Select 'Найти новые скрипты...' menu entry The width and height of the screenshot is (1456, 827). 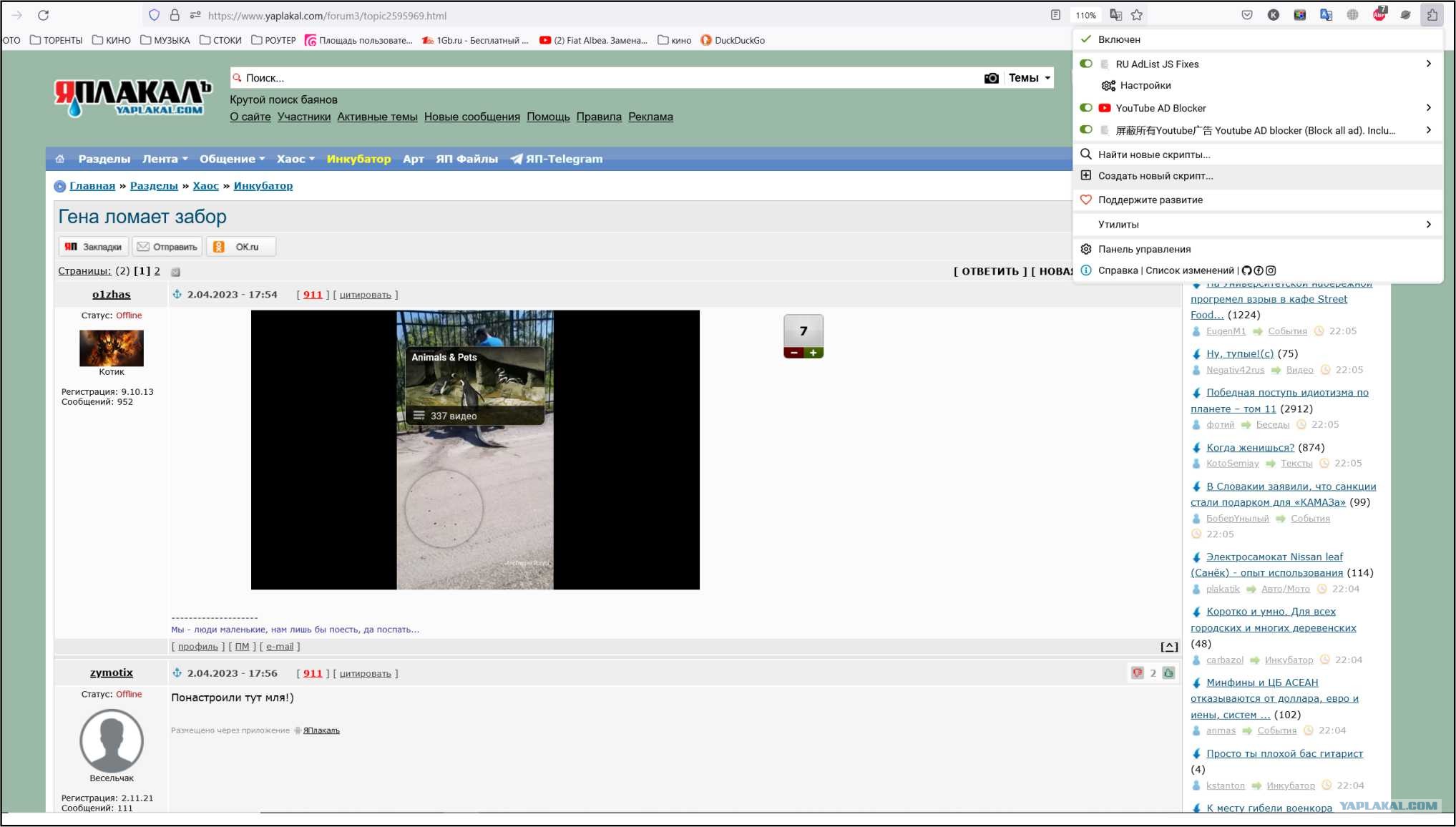coord(1259,155)
